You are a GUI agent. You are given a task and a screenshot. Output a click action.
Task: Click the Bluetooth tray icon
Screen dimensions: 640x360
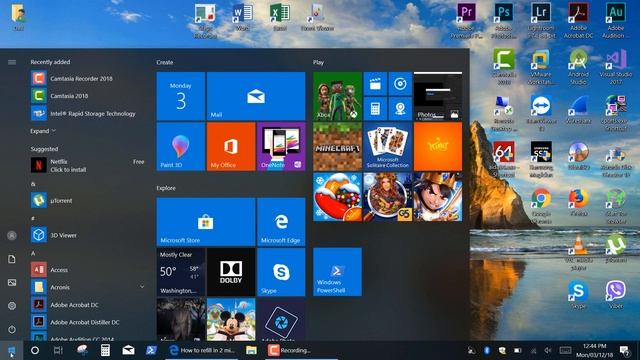487,350
